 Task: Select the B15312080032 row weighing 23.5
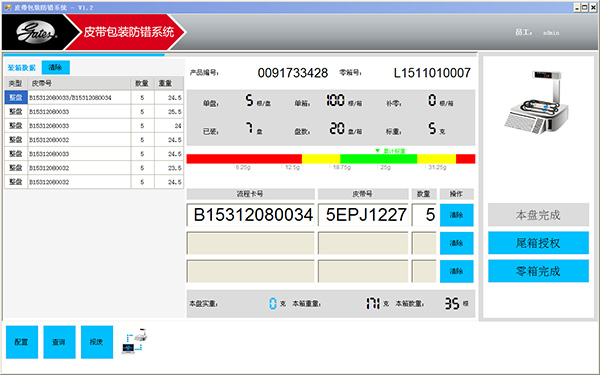click(94, 168)
